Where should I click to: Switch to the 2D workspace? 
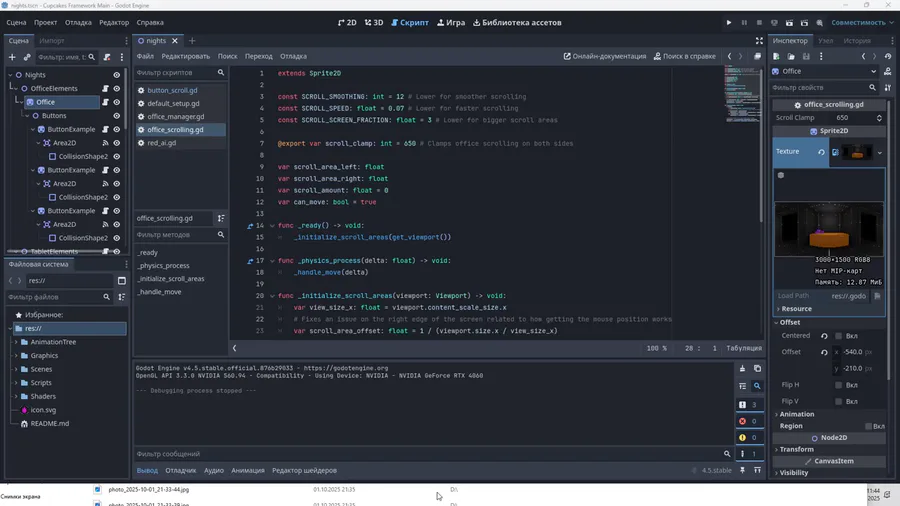point(347,23)
